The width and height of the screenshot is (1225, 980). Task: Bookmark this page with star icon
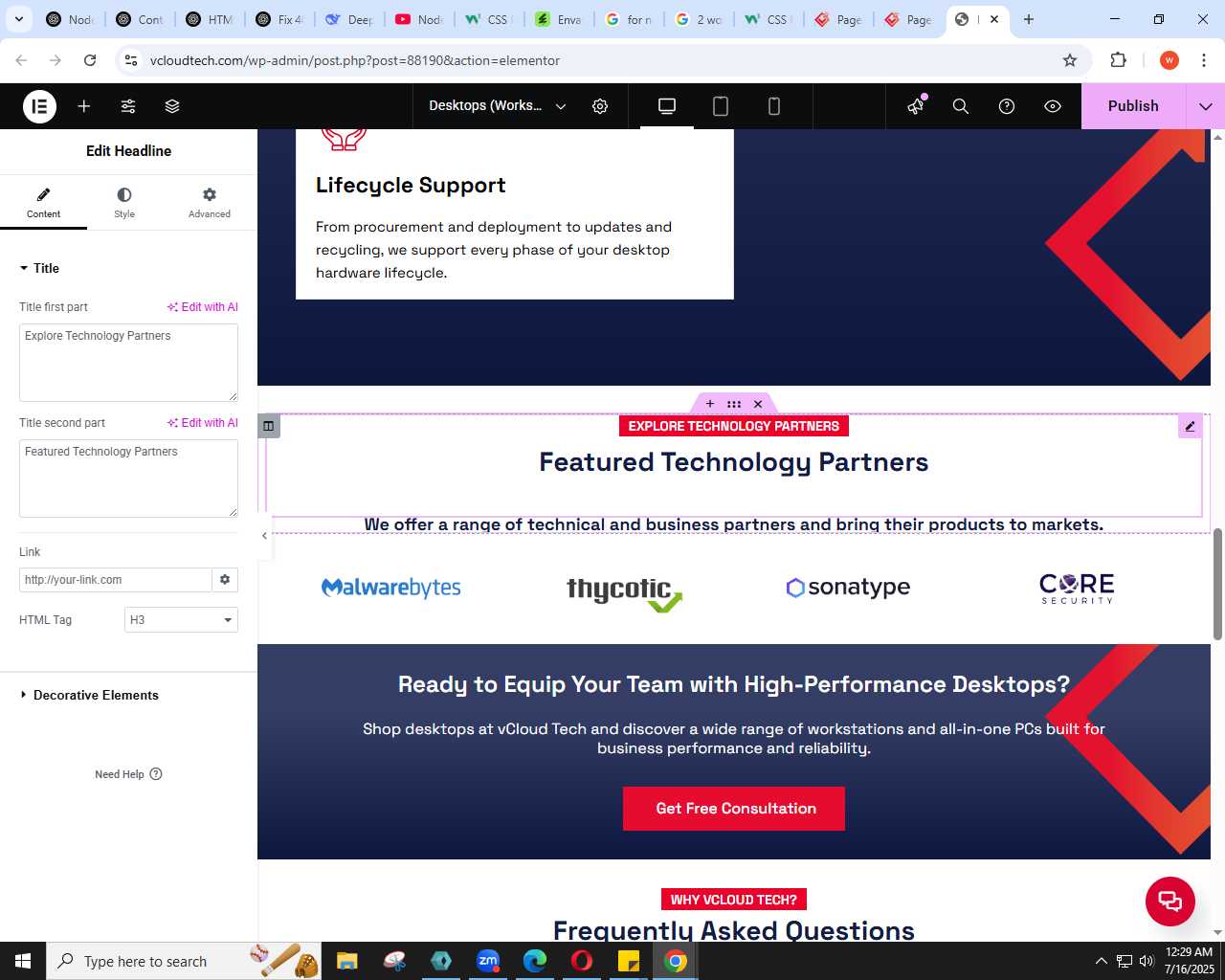click(1070, 60)
